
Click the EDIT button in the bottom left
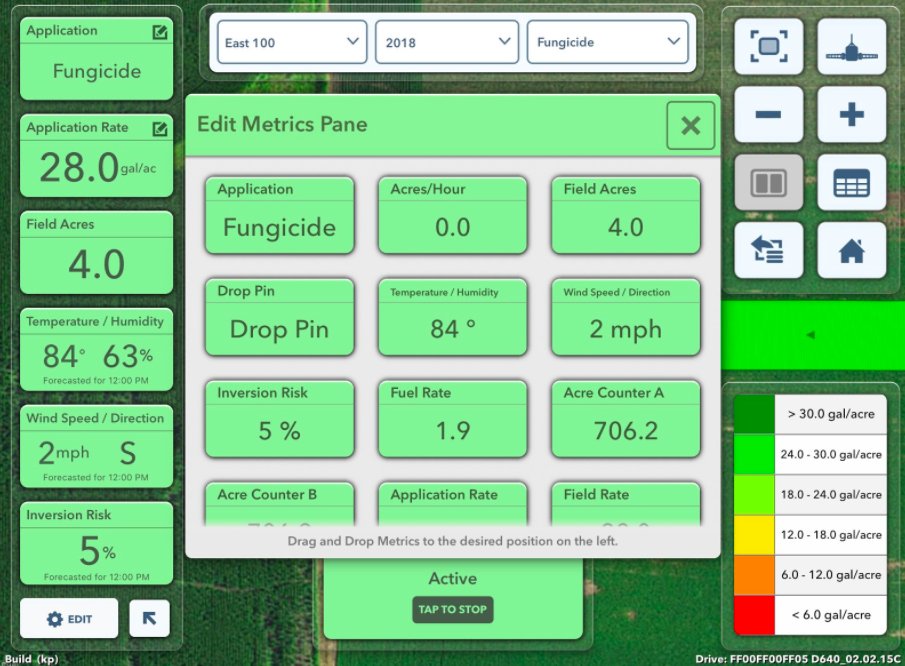point(69,618)
